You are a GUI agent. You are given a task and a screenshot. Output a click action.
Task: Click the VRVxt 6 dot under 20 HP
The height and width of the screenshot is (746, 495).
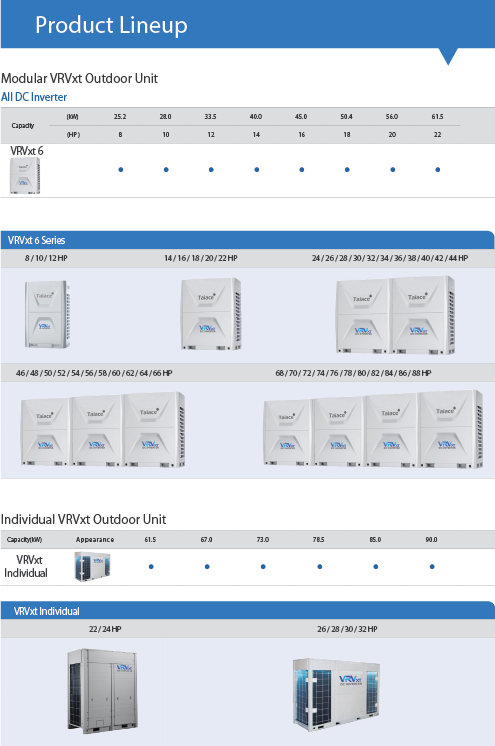coord(393,169)
